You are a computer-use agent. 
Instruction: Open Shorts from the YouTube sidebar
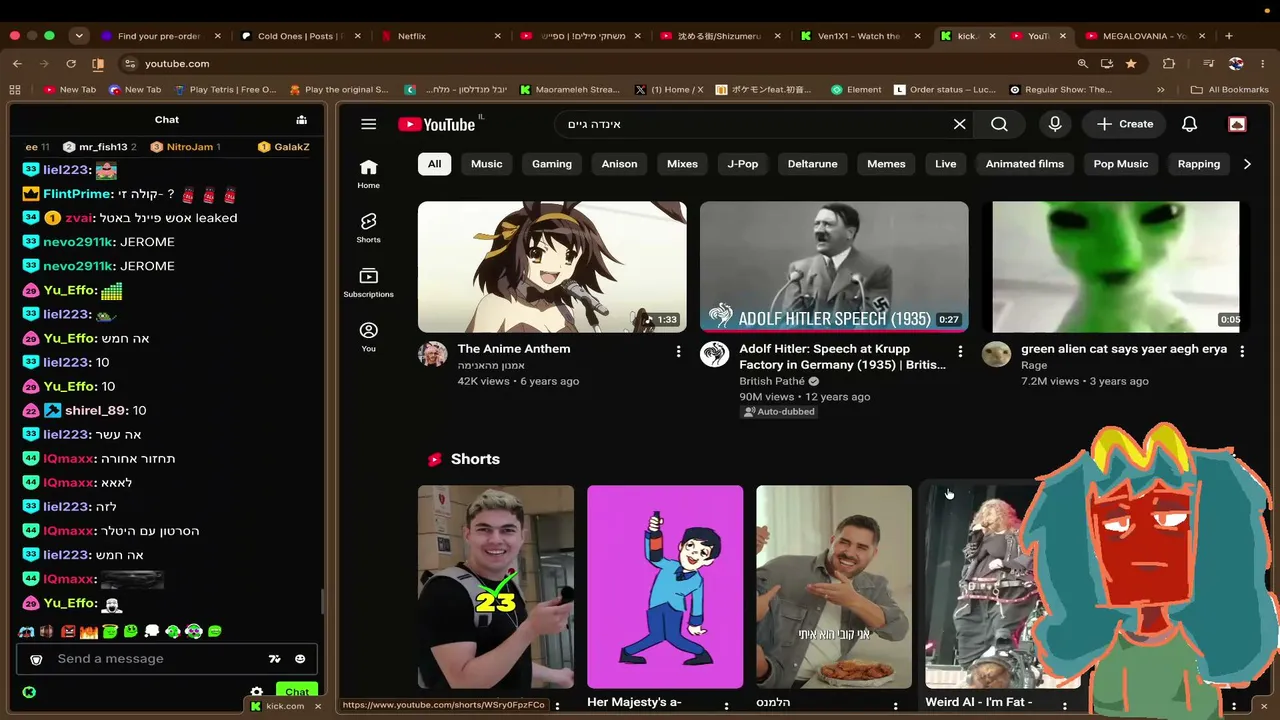pyautogui.click(x=368, y=228)
